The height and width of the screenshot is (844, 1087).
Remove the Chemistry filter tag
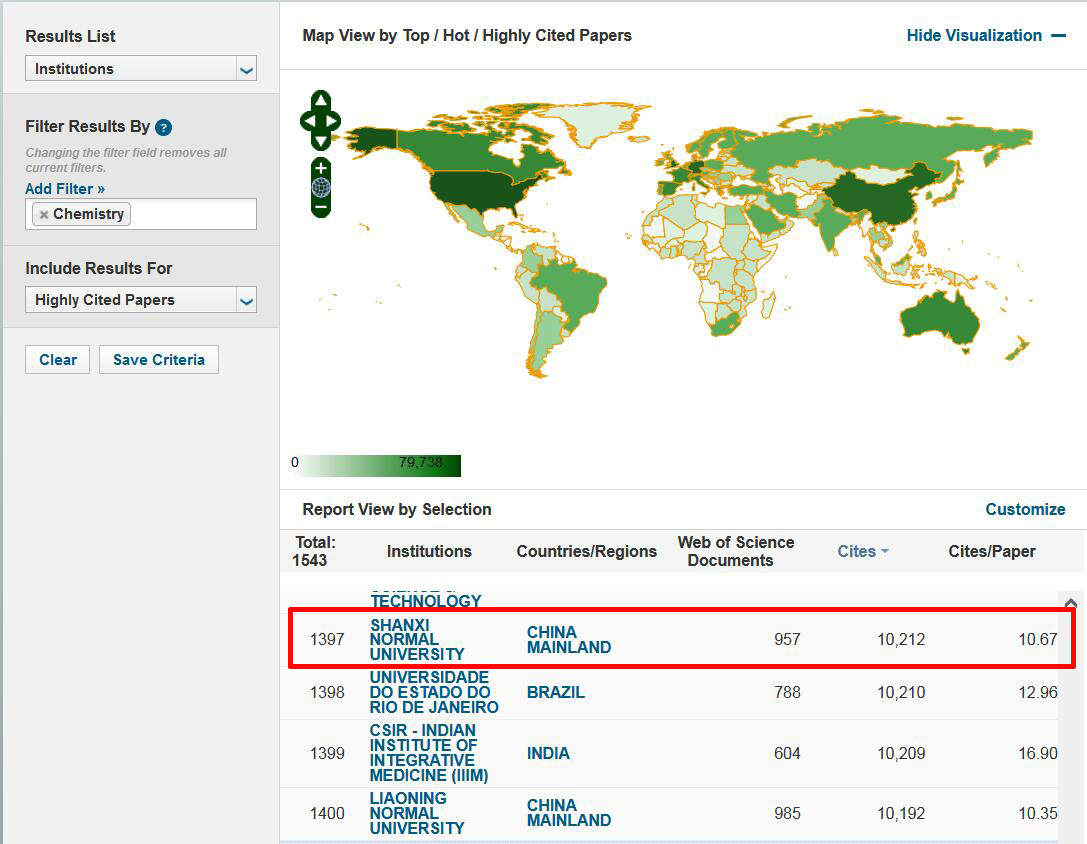(44, 214)
